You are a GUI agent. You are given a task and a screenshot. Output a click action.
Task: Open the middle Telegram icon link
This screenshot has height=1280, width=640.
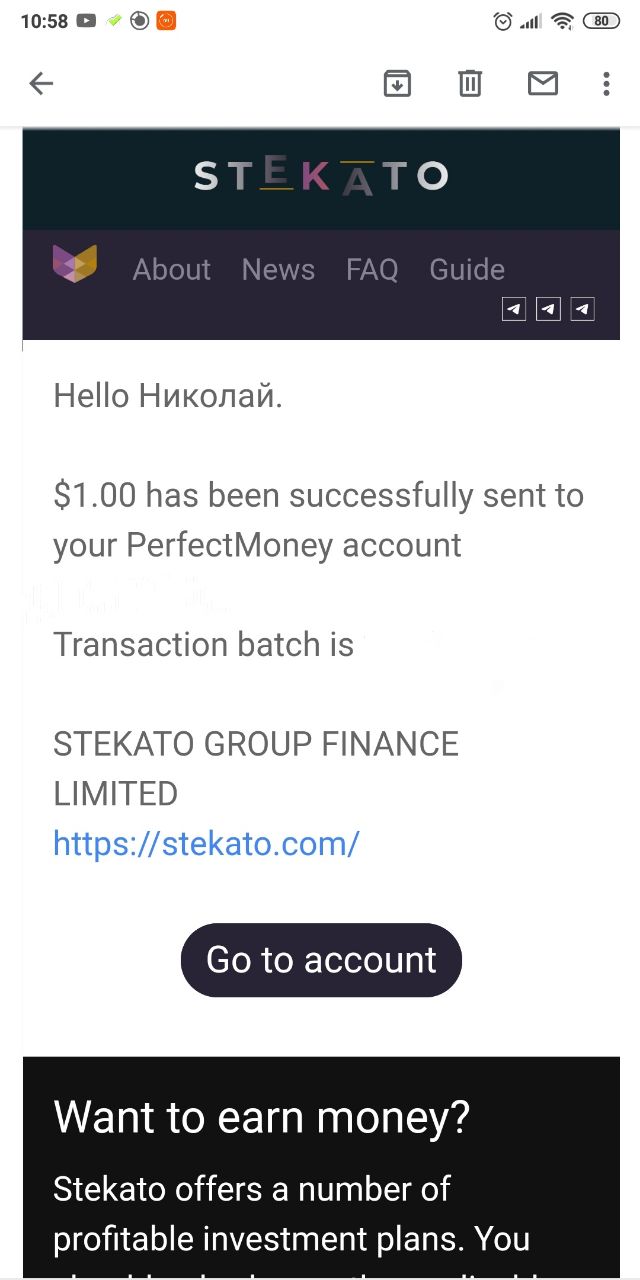point(548,309)
